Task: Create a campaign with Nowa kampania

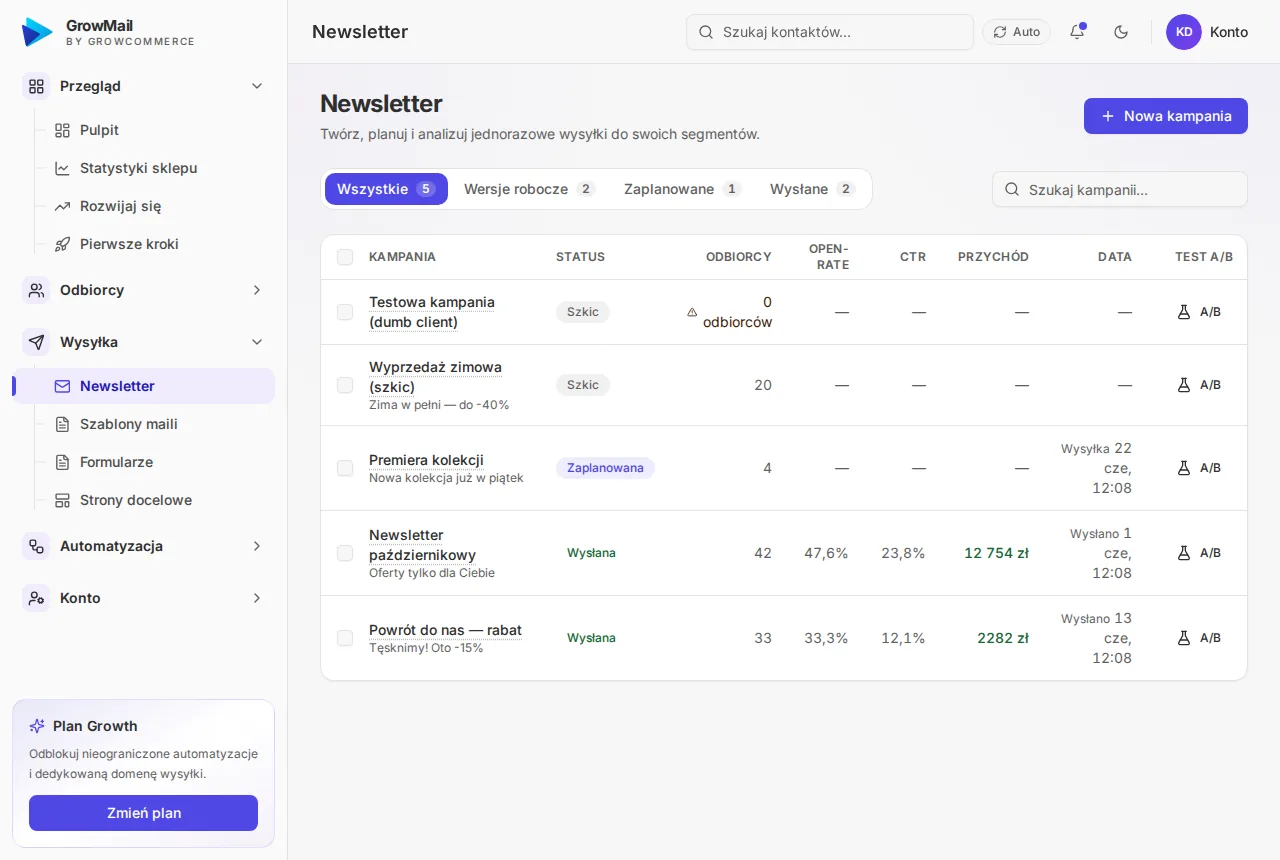Action: click(x=1166, y=116)
